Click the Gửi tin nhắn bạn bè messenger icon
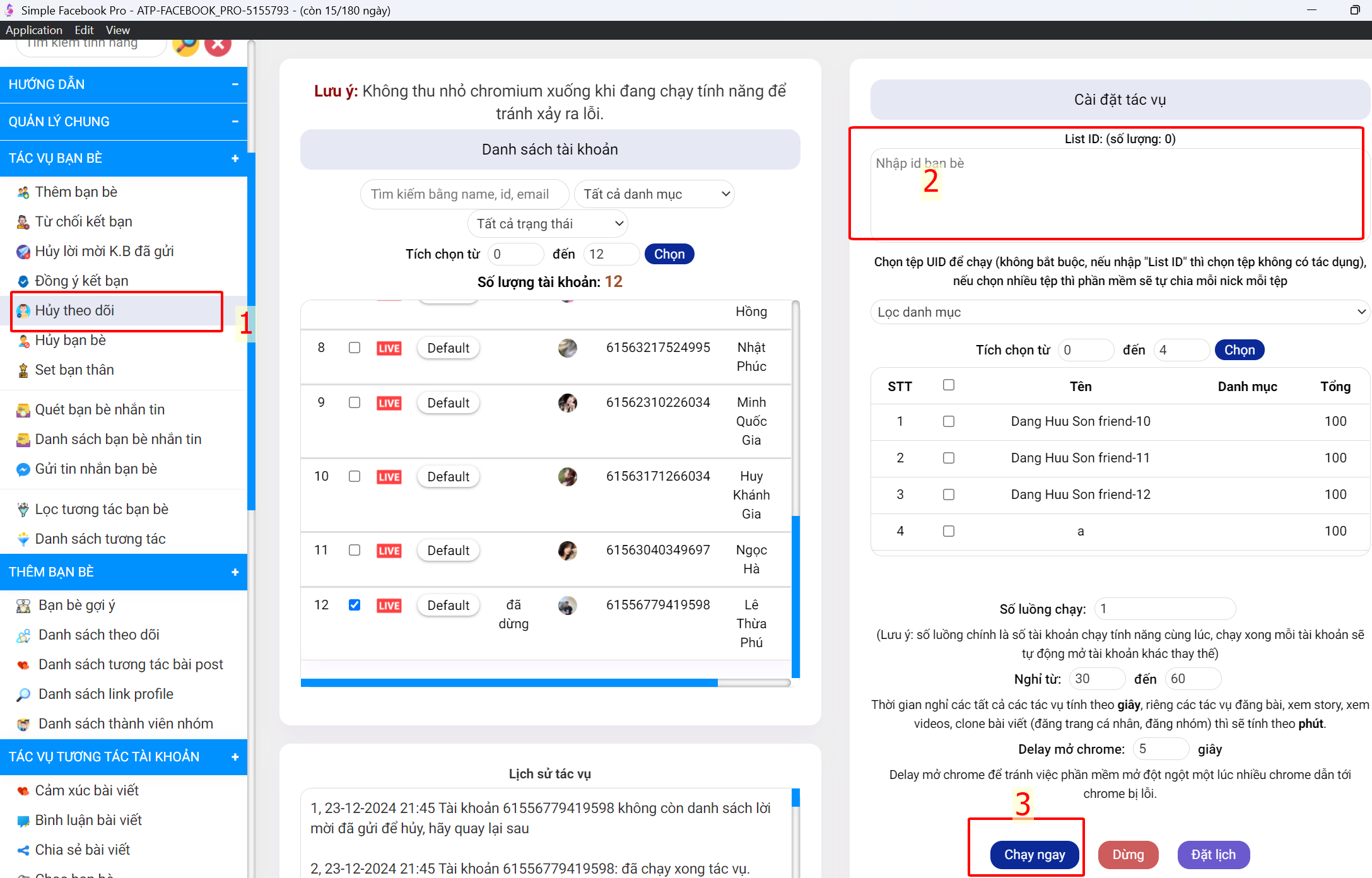 (23, 469)
